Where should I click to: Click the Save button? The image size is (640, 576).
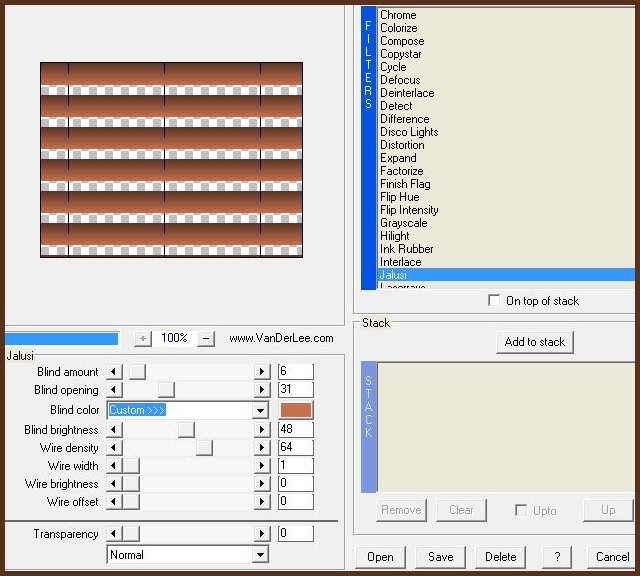tap(440, 557)
